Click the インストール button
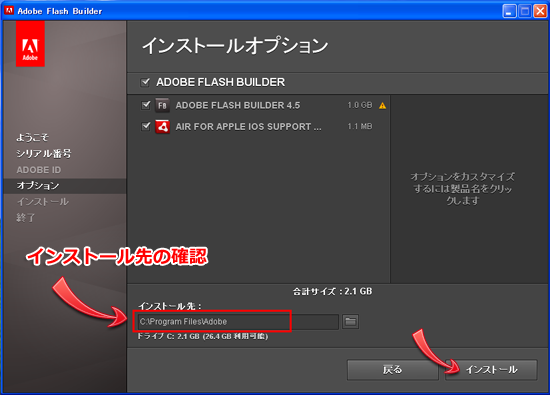Screen dimensions: 550x395 tap(491, 370)
